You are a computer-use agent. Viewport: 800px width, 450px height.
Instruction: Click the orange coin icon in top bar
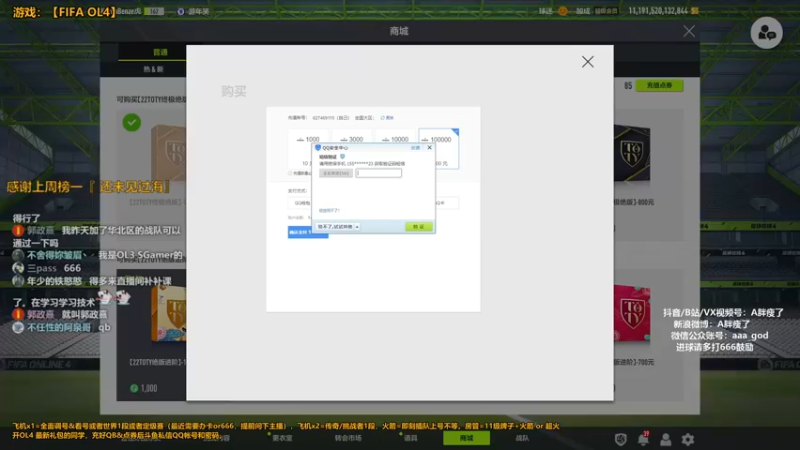click(562, 11)
